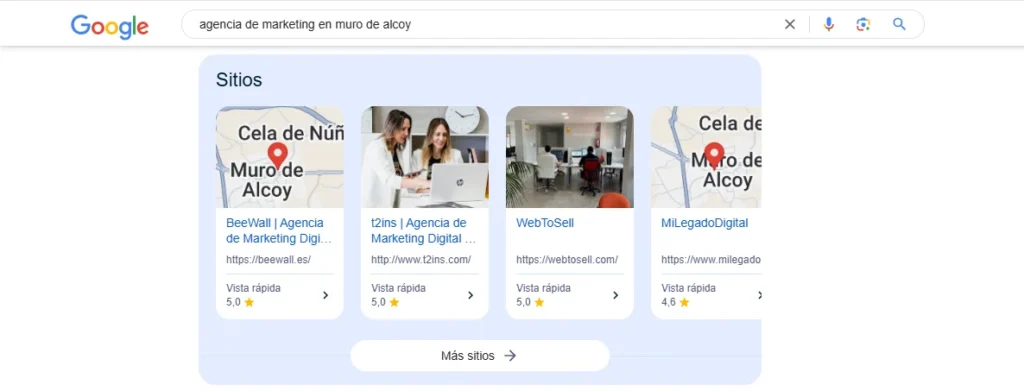Open t2ins Agencia de Marketing Digital link

click(424, 230)
